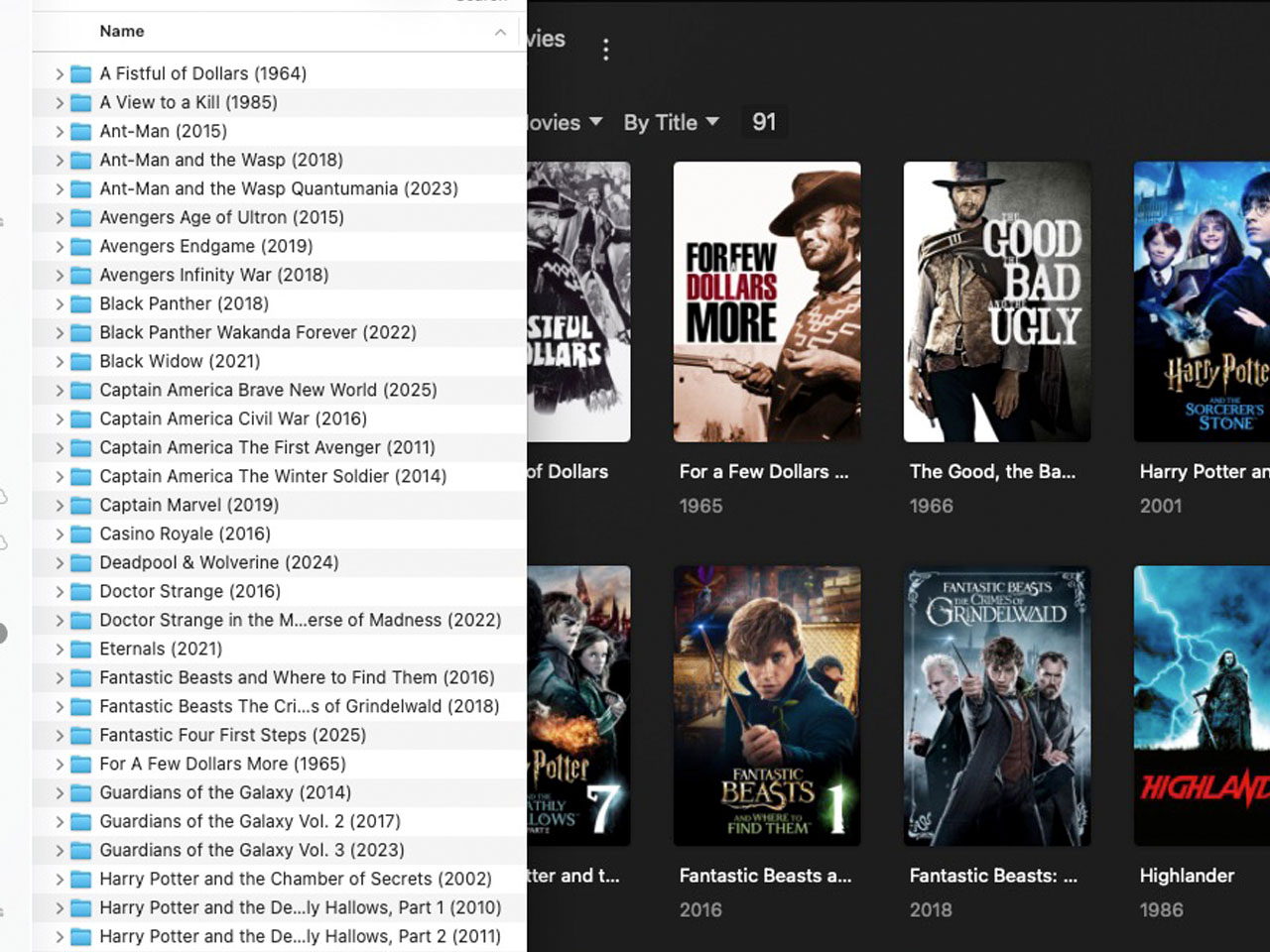Open the Fantastic Beasts Find Them poster

[767, 706]
